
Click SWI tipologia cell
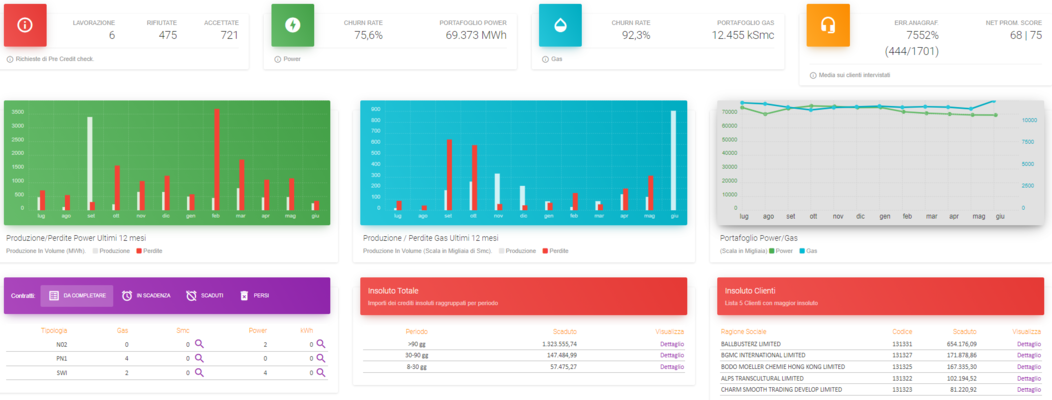coord(61,372)
